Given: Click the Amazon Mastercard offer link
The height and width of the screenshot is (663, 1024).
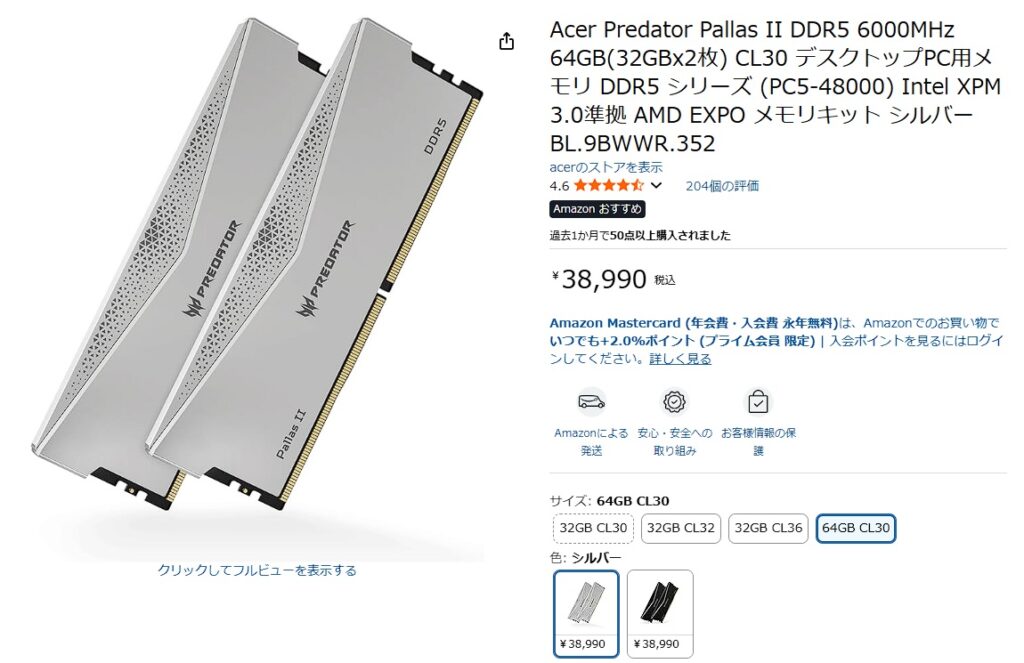Looking at the screenshot, I should [x=693, y=323].
